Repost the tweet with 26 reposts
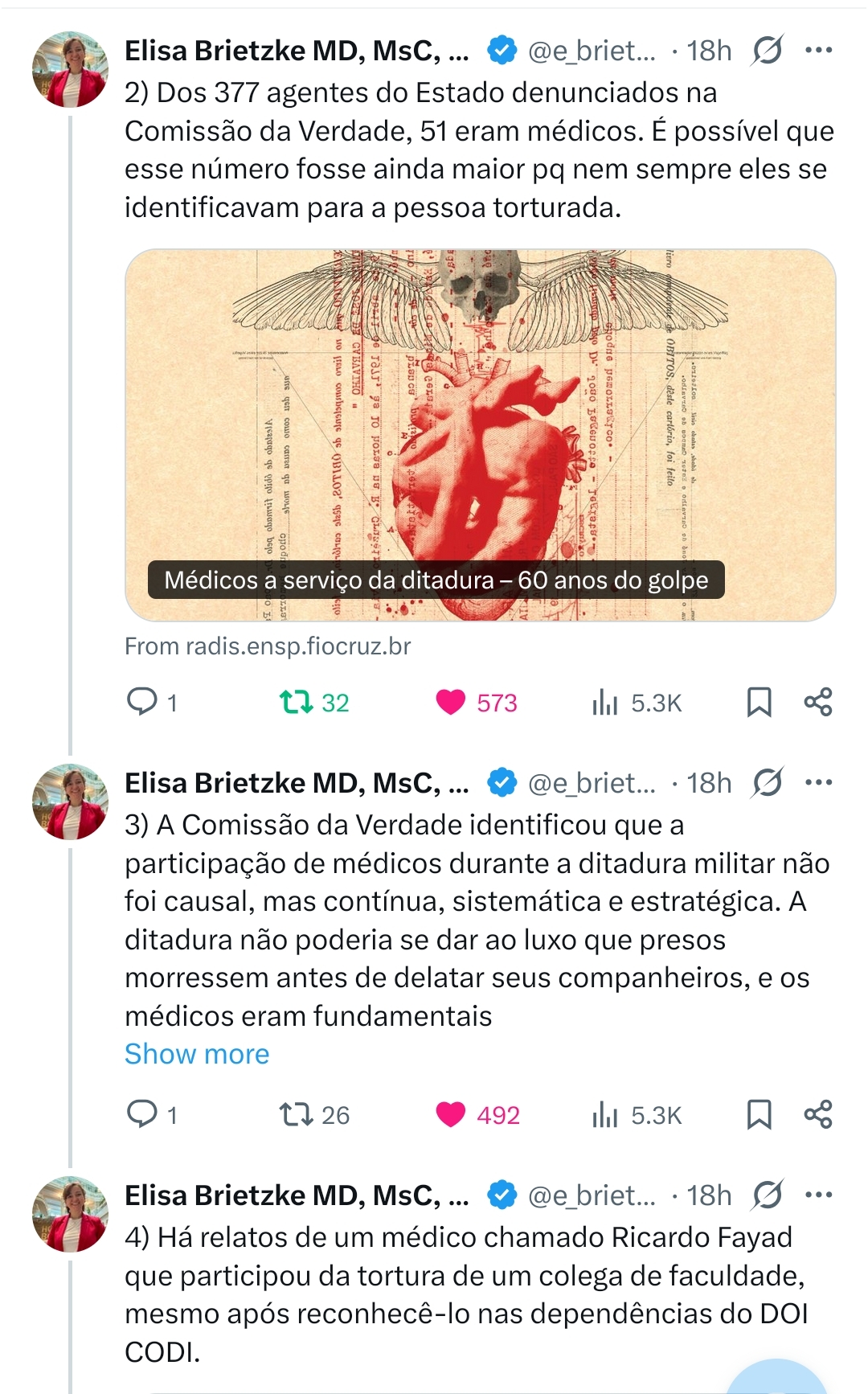 pyautogui.click(x=295, y=1114)
